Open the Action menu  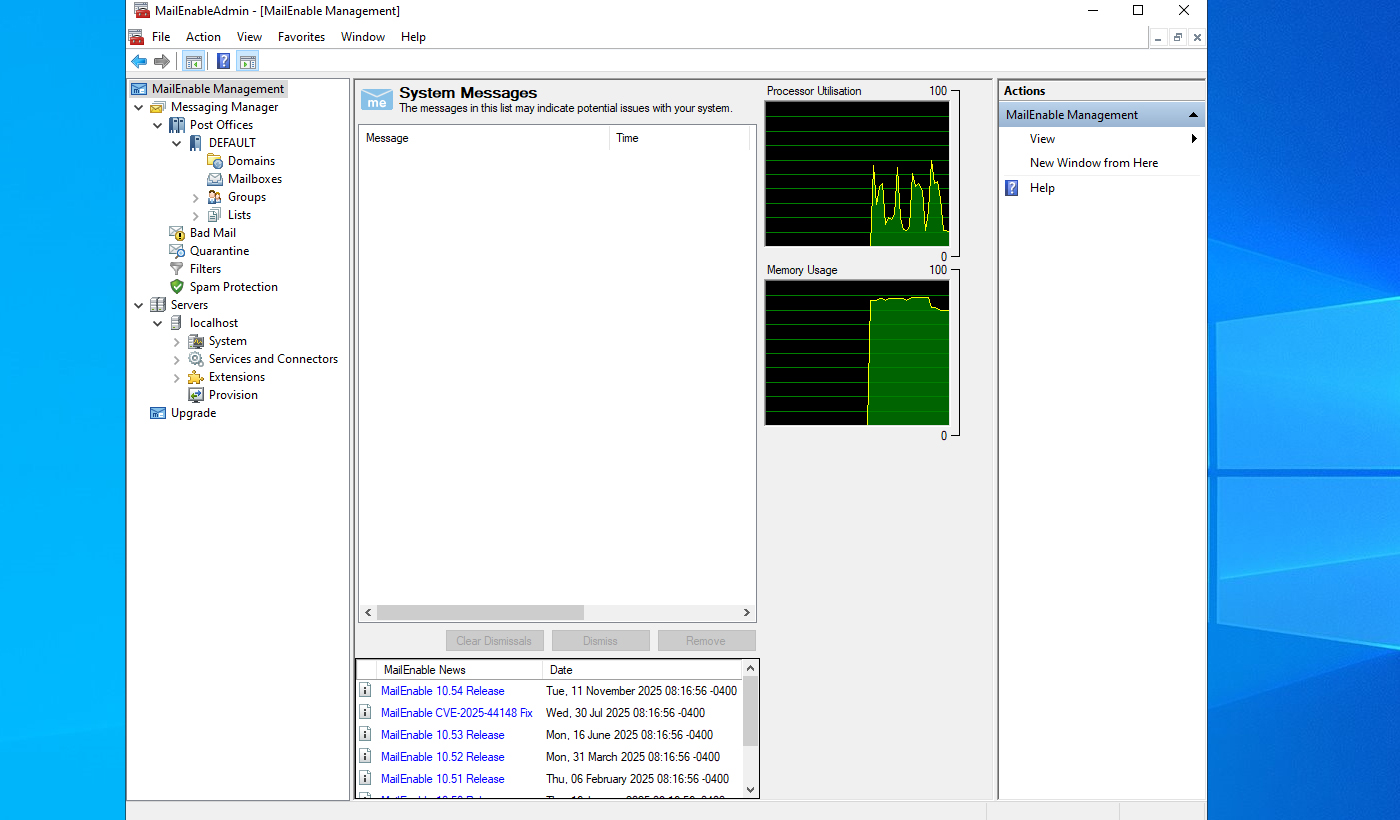[x=203, y=37]
